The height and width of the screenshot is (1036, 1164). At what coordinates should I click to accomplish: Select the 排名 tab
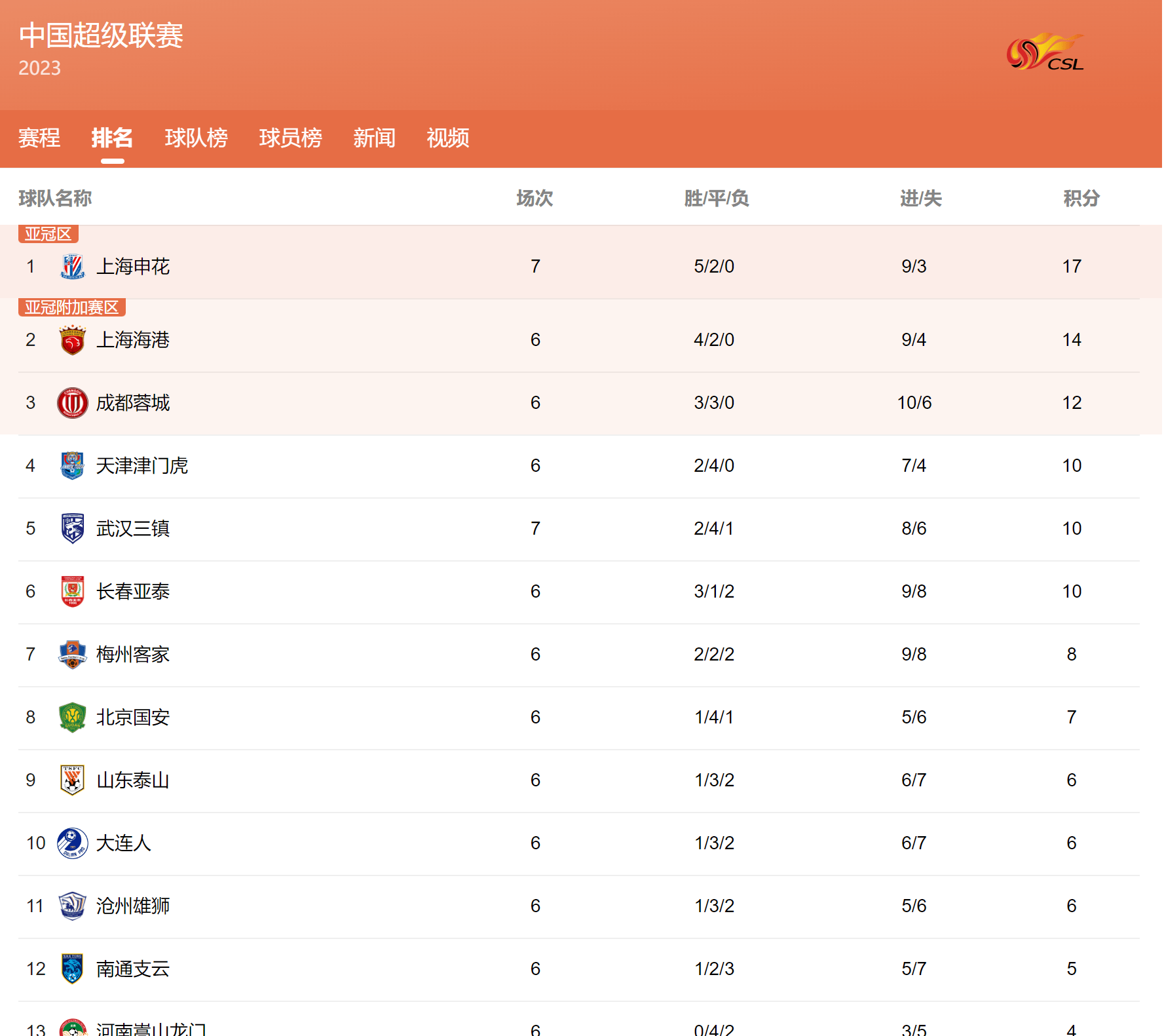coord(112,138)
